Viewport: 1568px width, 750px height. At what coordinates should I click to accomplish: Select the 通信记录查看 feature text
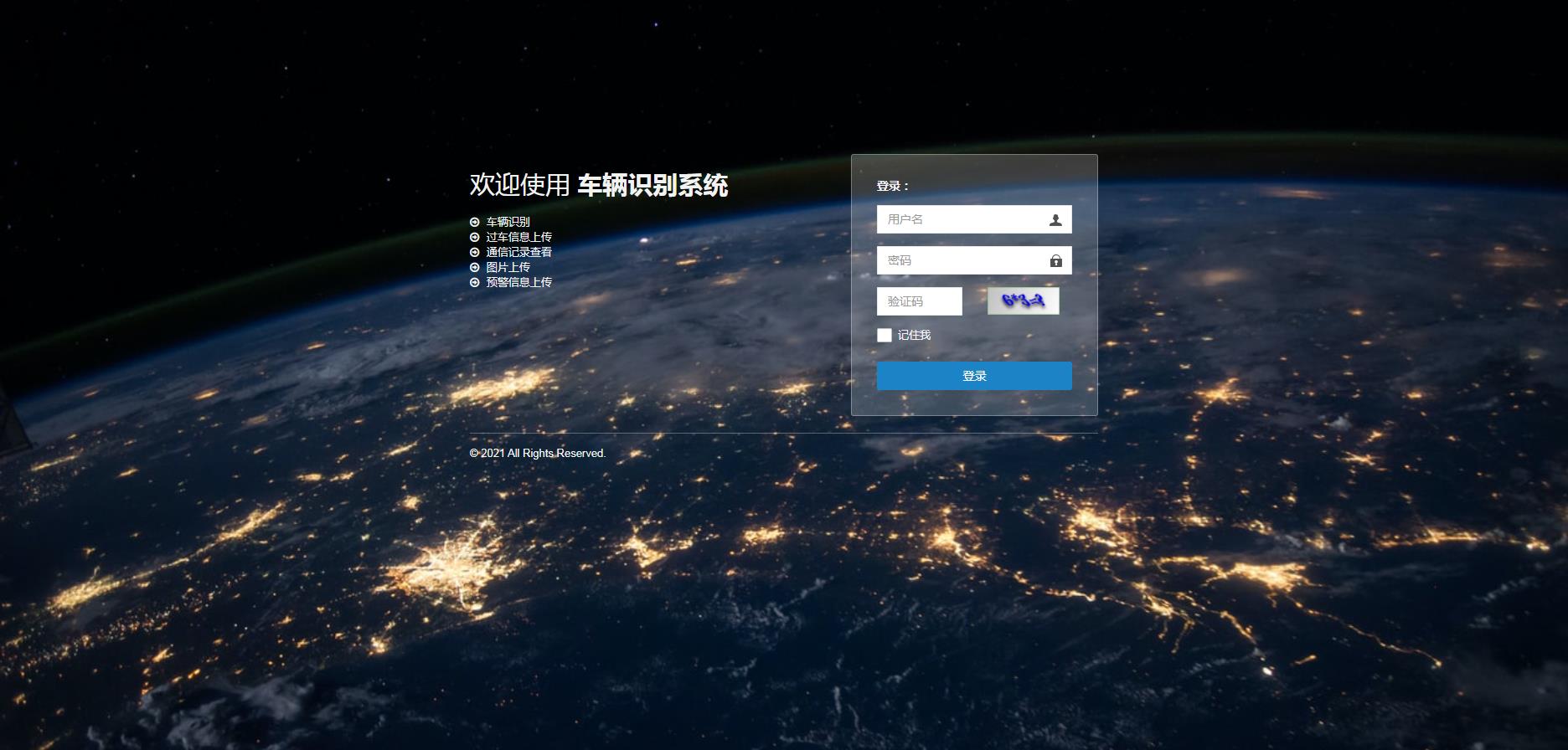point(518,252)
